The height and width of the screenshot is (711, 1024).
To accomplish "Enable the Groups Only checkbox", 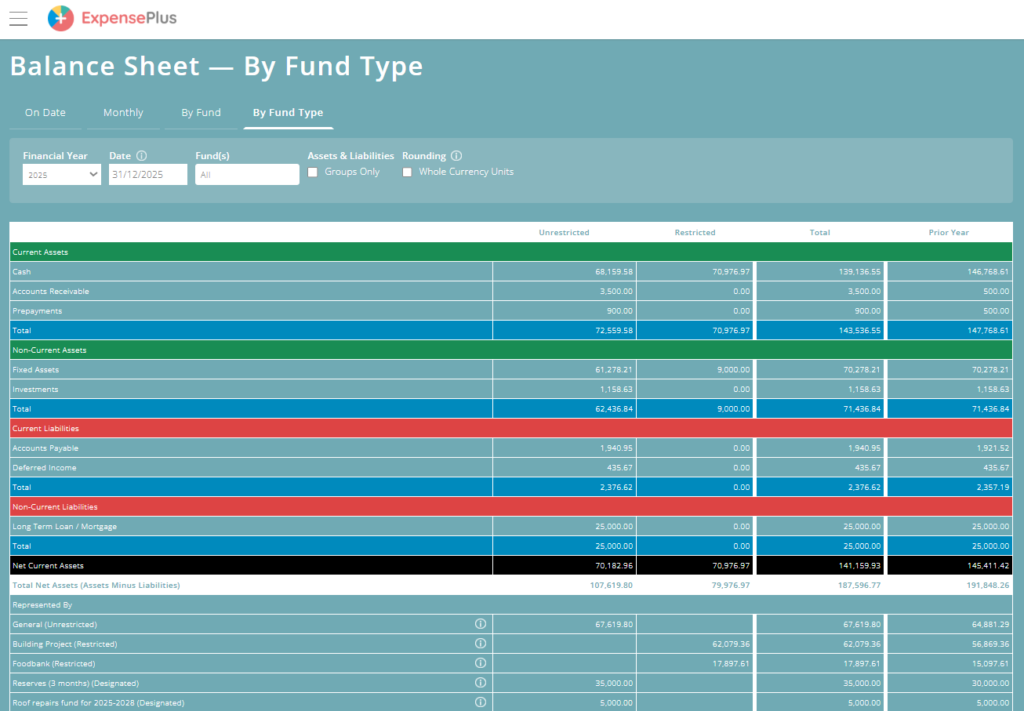I will coord(313,172).
